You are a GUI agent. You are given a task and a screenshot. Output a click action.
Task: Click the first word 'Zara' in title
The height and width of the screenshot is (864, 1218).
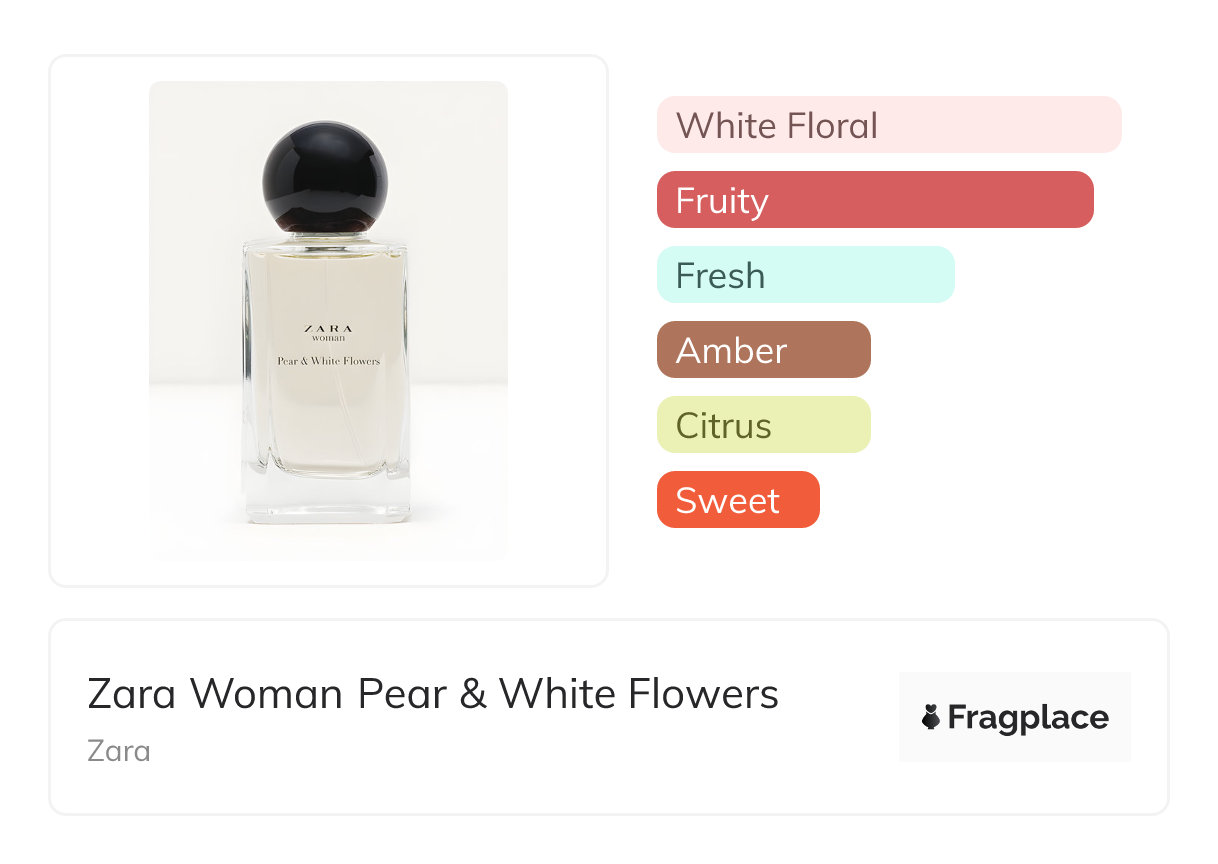click(133, 694)
